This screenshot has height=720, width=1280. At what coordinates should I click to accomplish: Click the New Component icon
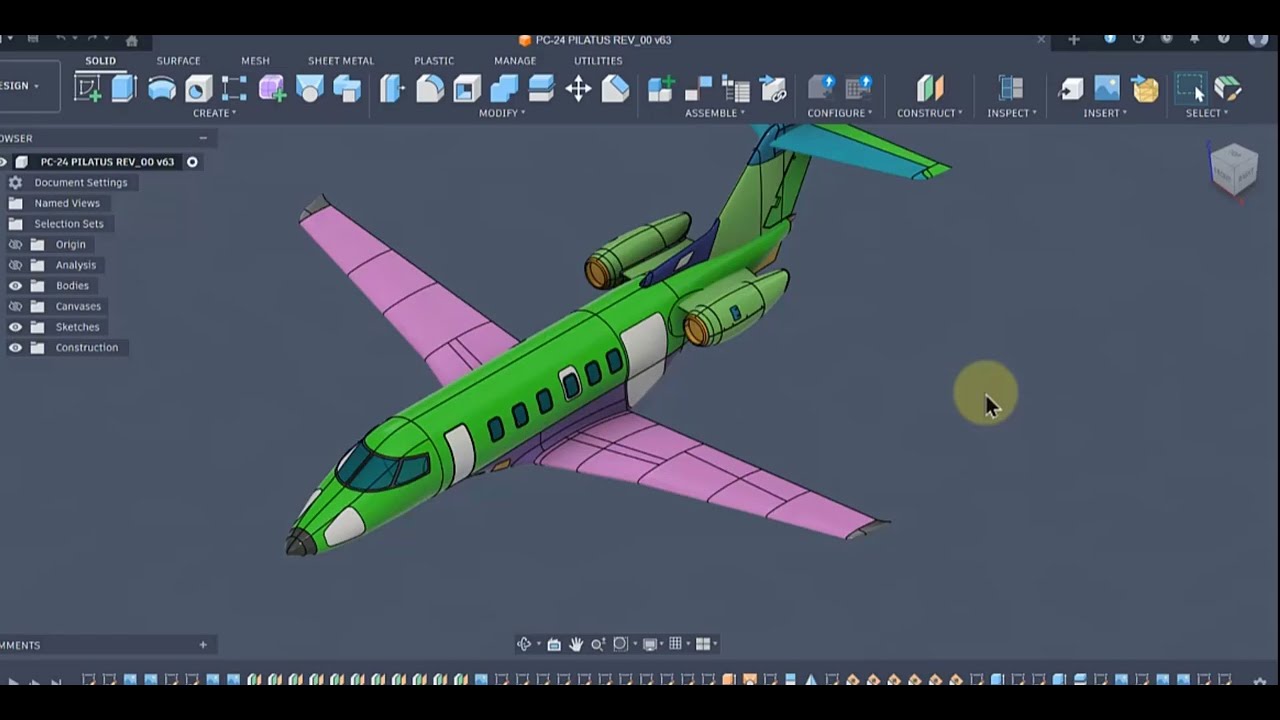pyautogui.click(x=661, y=89)
